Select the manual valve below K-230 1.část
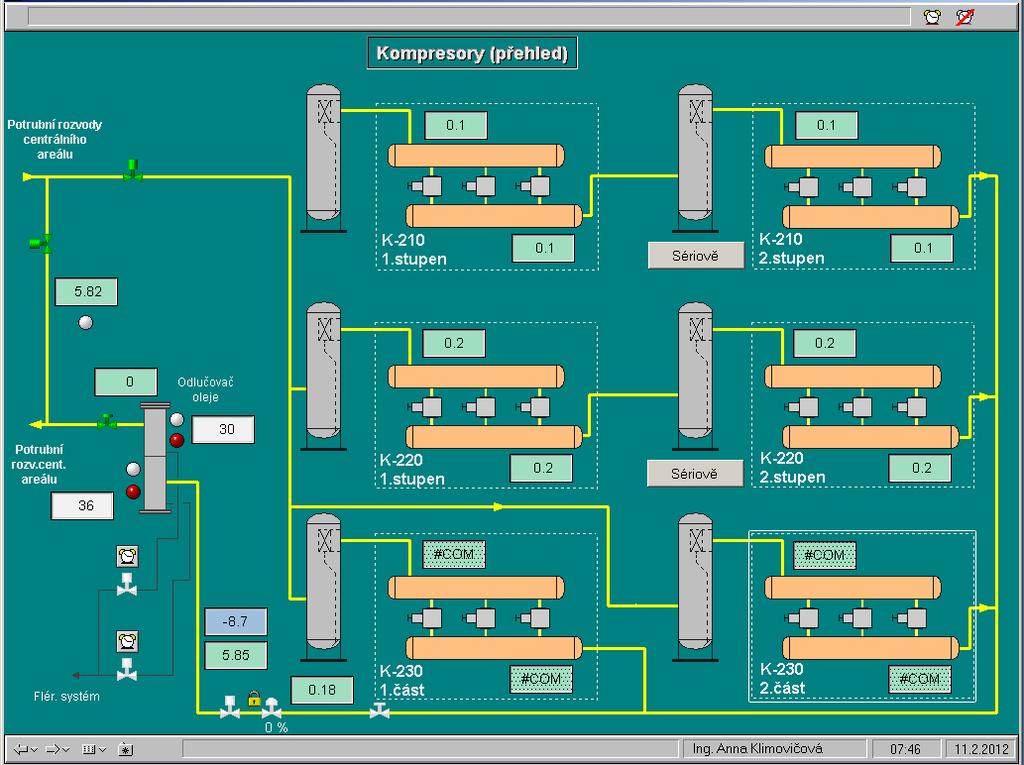The width and height of the screenshot is (1024, 765). 379,710
